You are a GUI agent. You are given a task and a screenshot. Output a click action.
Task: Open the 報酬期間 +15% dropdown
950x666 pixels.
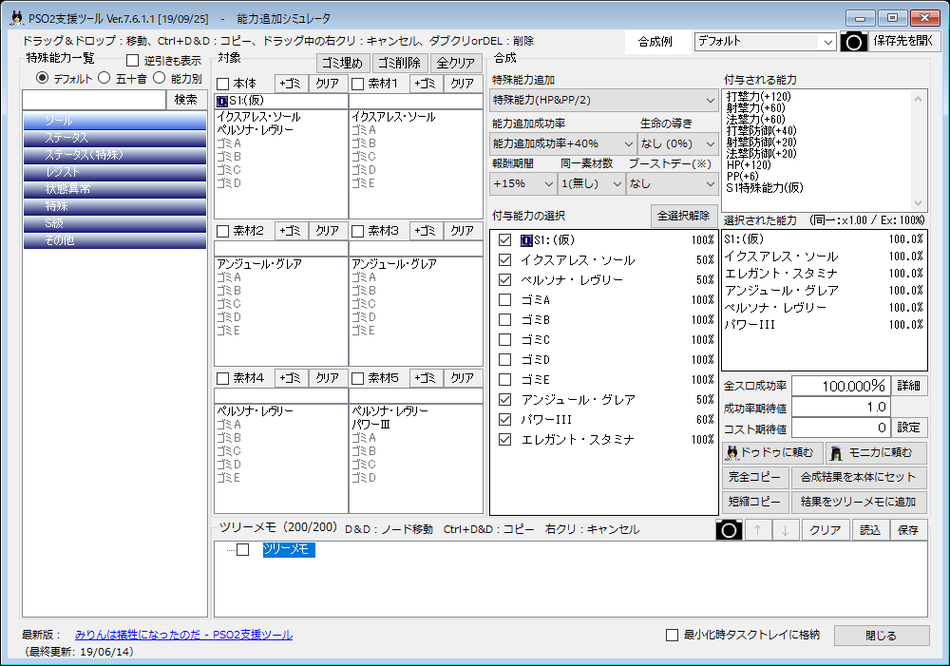pos(523,184)
